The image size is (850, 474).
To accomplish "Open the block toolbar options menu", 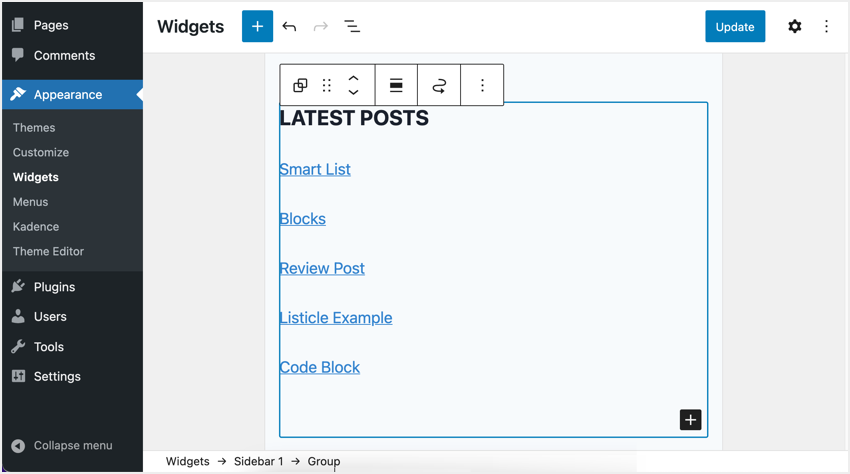I will click(x=482, y=86).
